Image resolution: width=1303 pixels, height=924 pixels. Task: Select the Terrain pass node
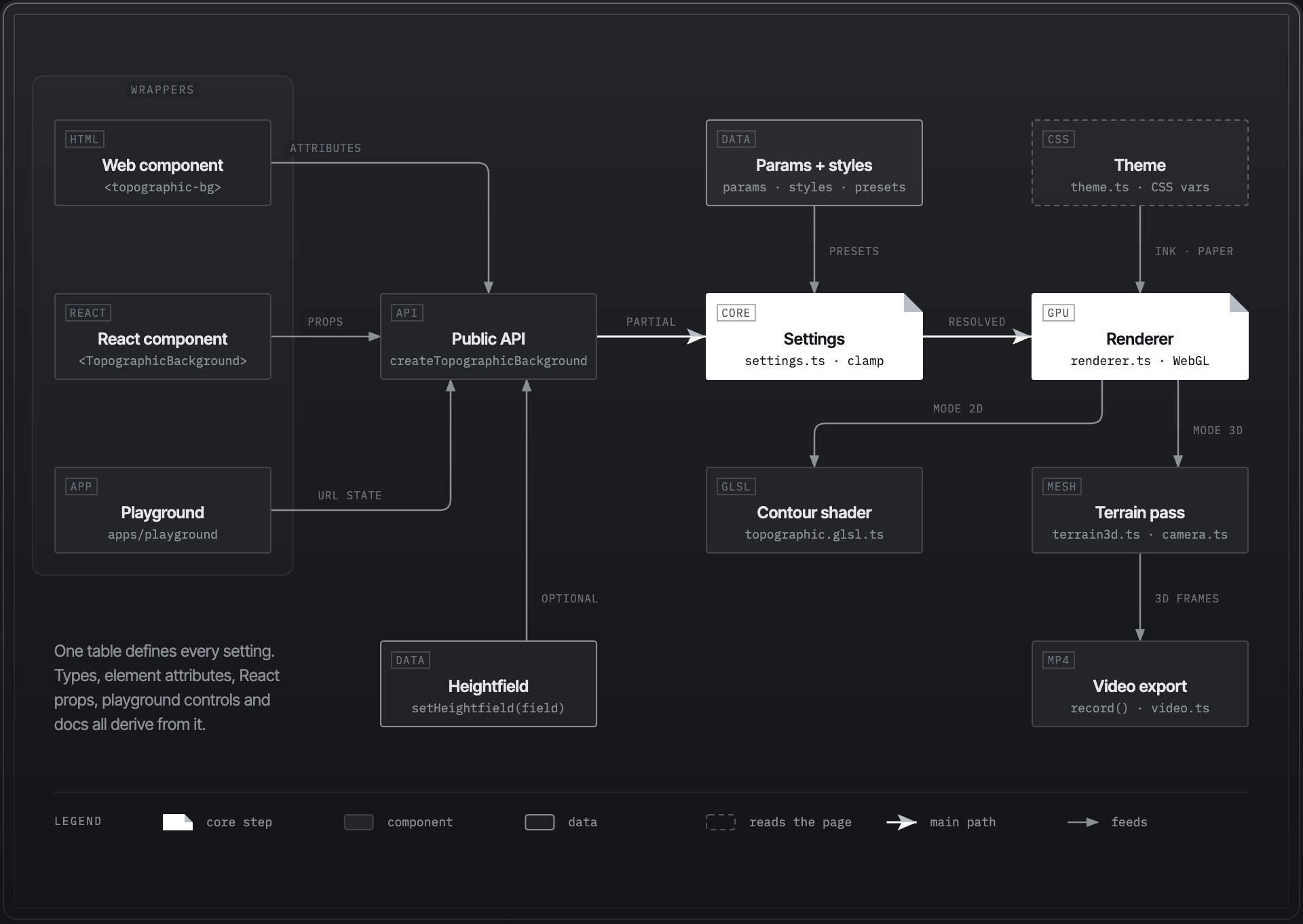(1140, 510)
